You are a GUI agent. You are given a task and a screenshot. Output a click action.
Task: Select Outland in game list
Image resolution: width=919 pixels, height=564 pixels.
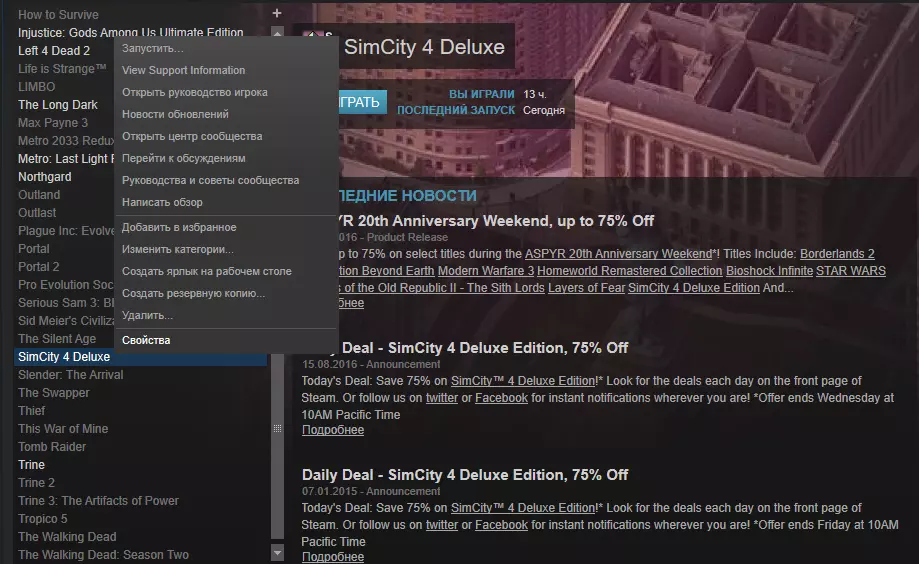click(39, 195)
